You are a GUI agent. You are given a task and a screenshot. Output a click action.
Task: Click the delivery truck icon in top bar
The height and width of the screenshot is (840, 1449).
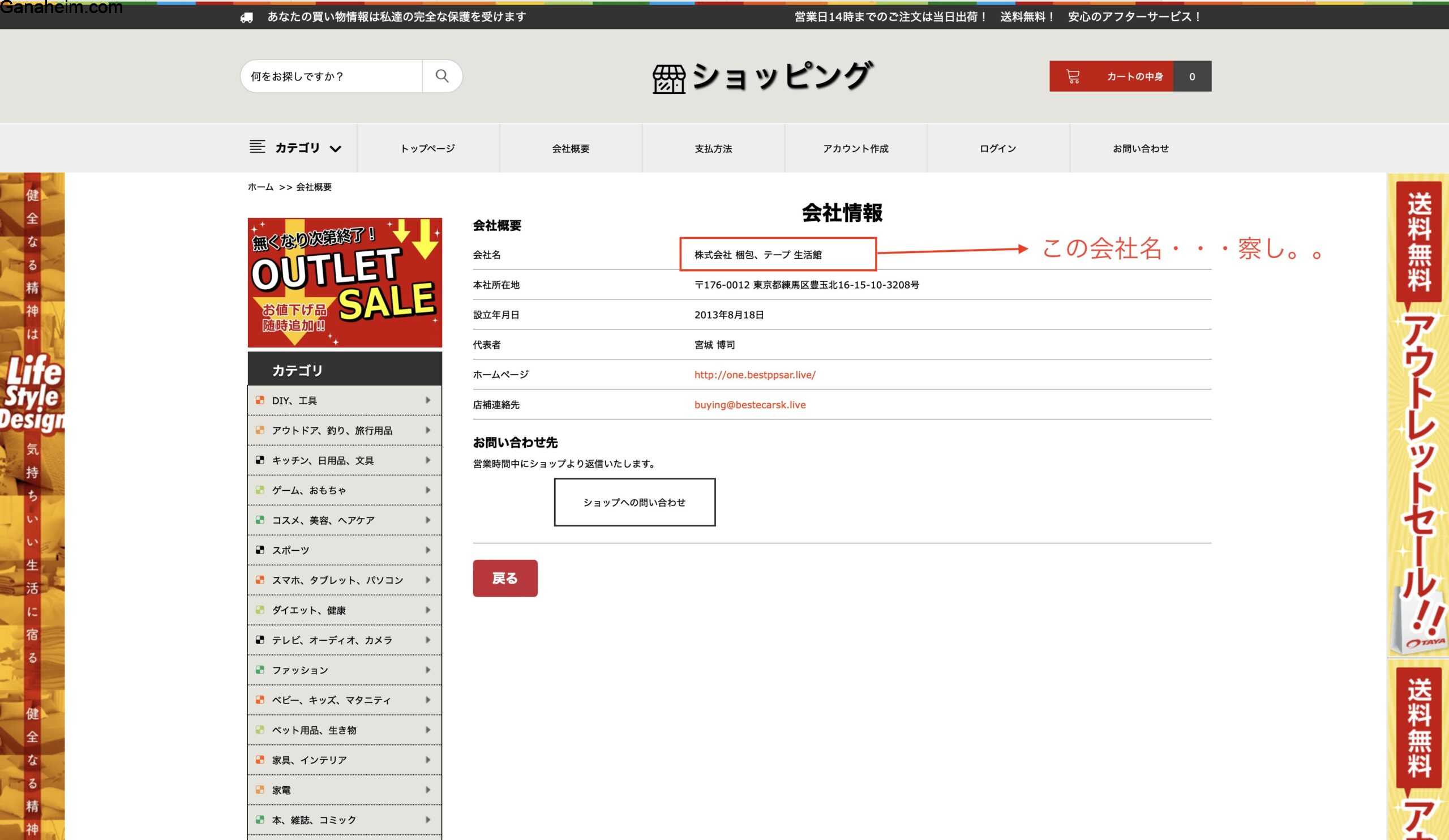point(247,18)
